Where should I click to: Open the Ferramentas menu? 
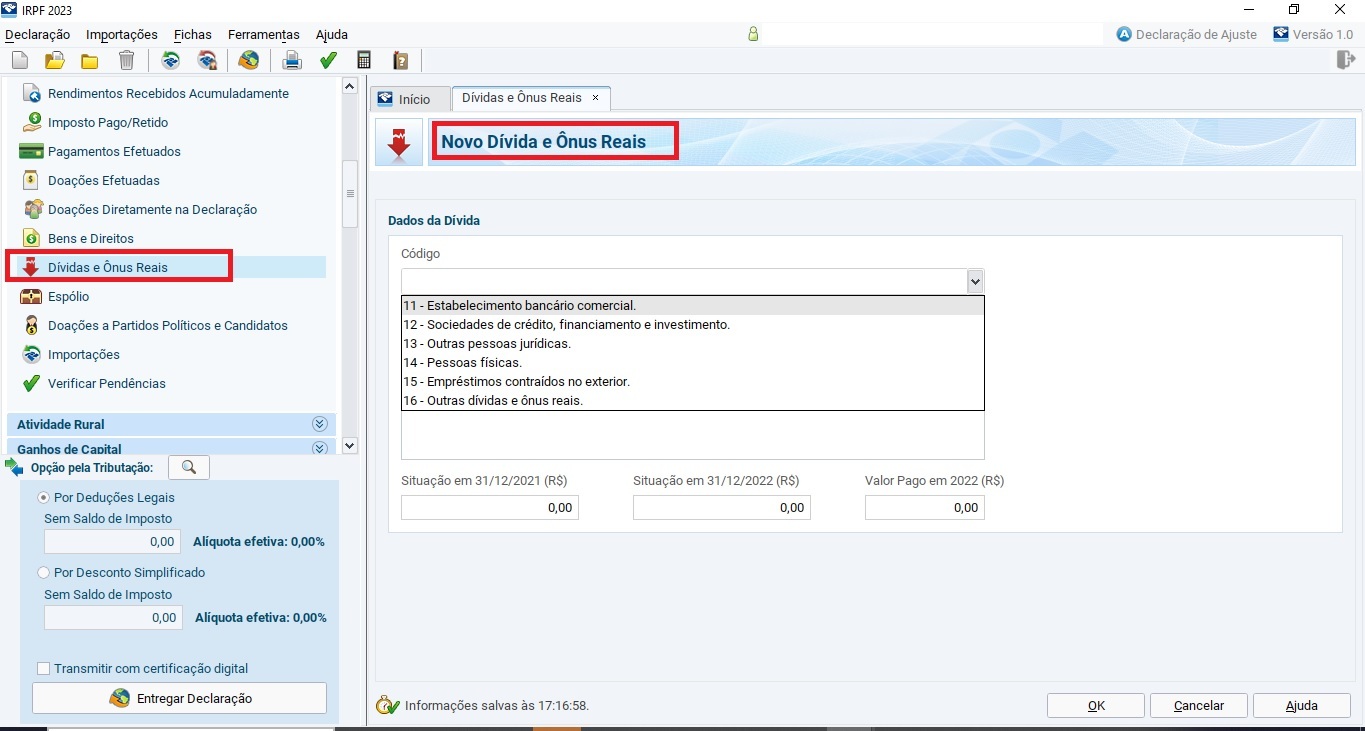[x=263, y=34]
